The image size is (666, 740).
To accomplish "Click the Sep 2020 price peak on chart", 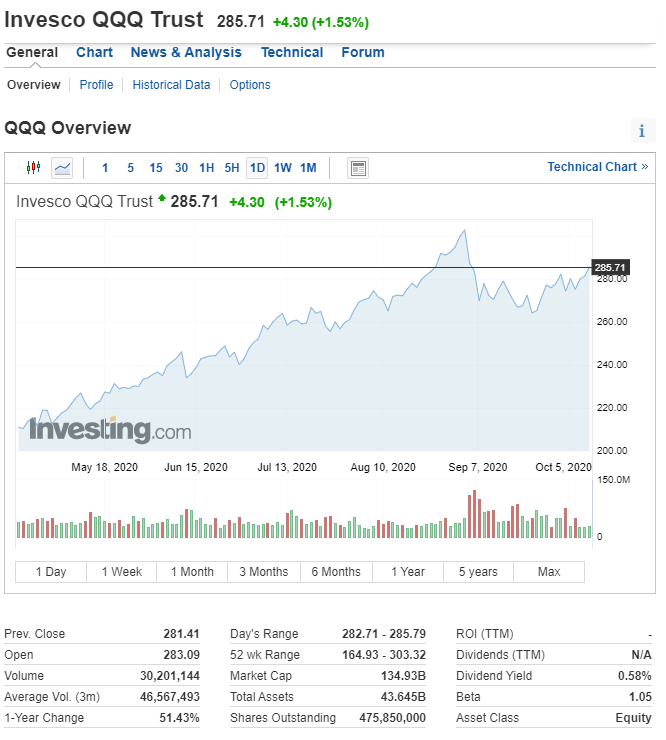I will [x=465, y=231].
